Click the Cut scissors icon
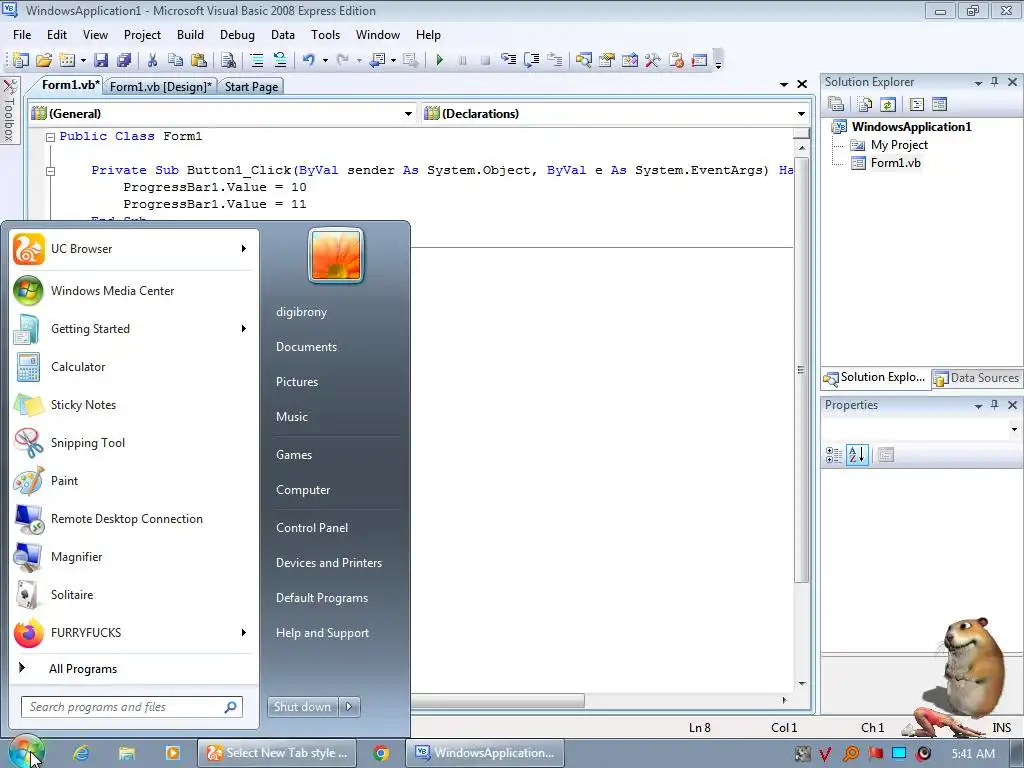This screenshot has width=1024, height=768. [x=152, y=60]
